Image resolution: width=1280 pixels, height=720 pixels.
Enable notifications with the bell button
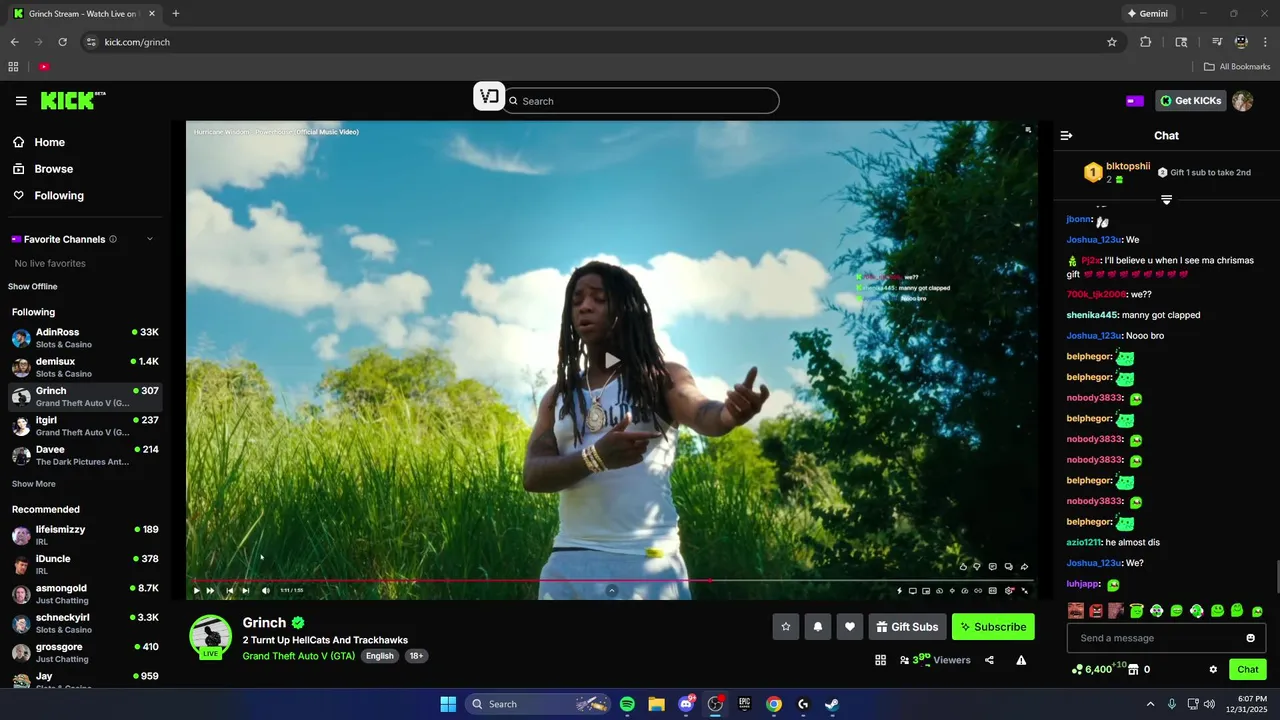click(818, 627)
